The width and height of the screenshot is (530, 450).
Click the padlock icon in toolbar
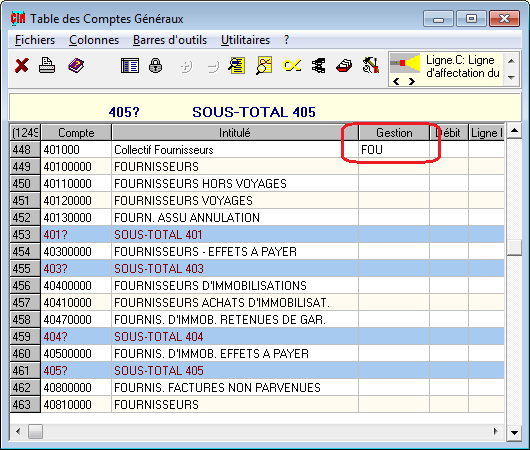pos(155,66)
